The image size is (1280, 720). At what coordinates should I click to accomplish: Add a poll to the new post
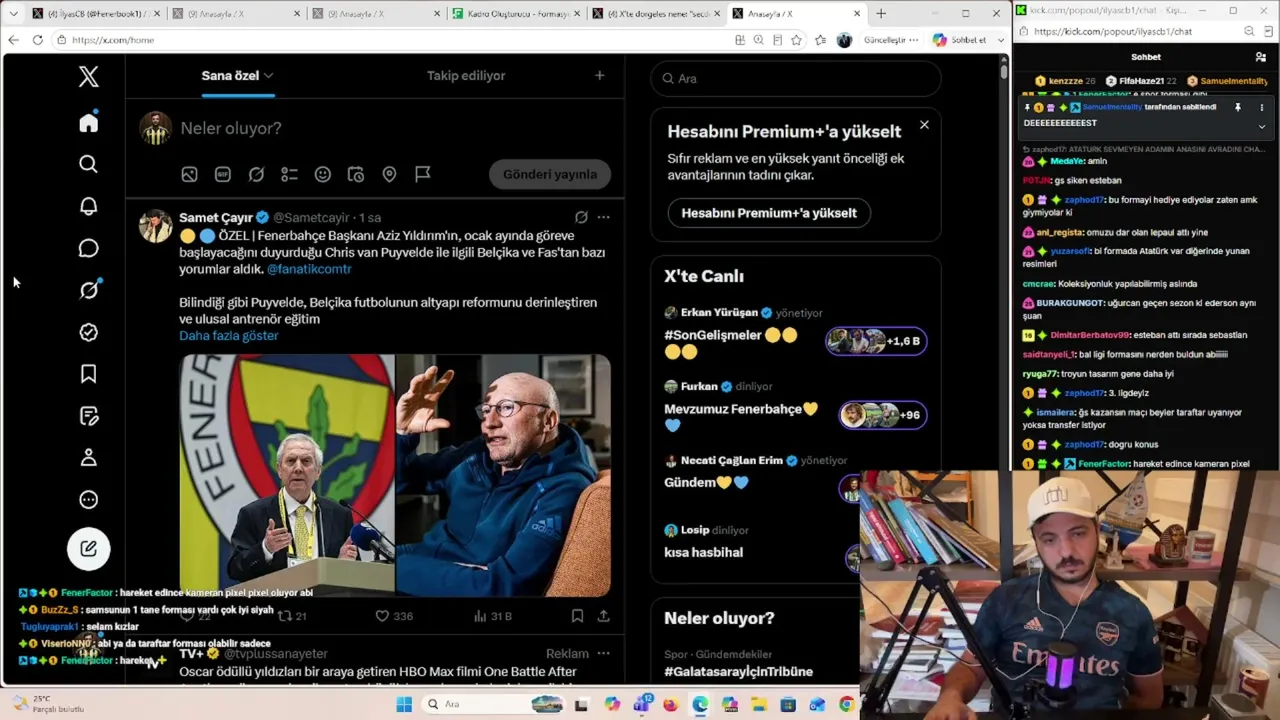289,174
